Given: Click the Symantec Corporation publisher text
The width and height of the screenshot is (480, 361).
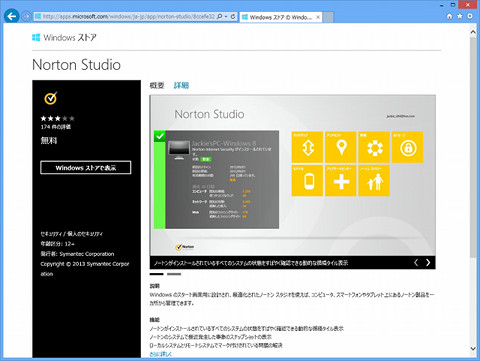Looking at the screenshot, I should point(87,254).
